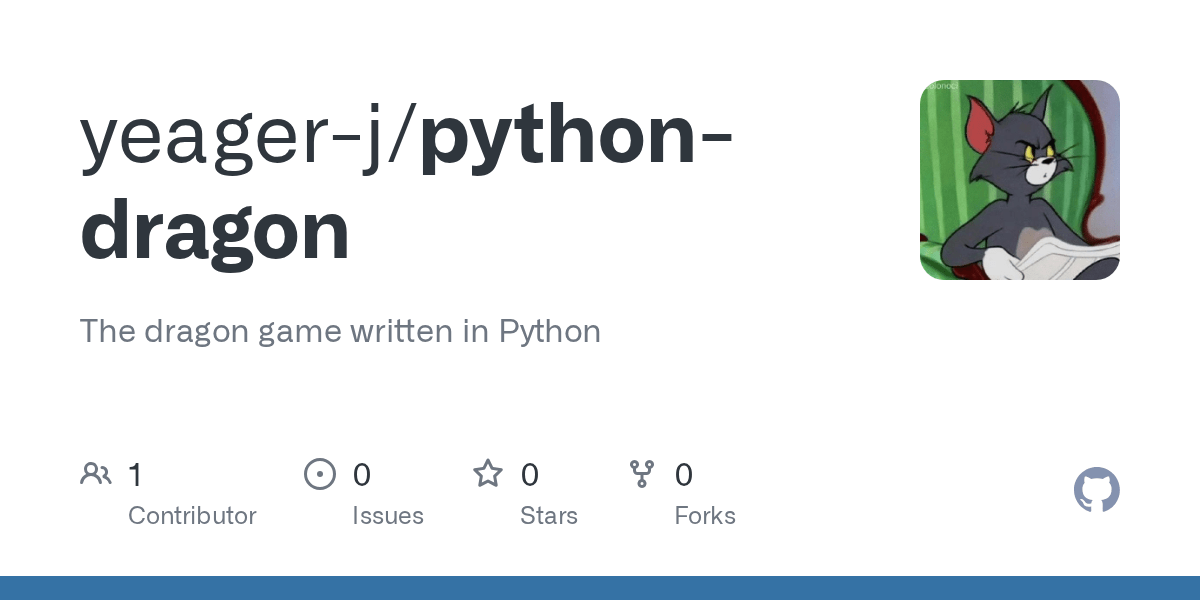Viewport: 1200px width, 600px height.
Task: Click the issues circle-dot icon
Action: tap(319, 474)
